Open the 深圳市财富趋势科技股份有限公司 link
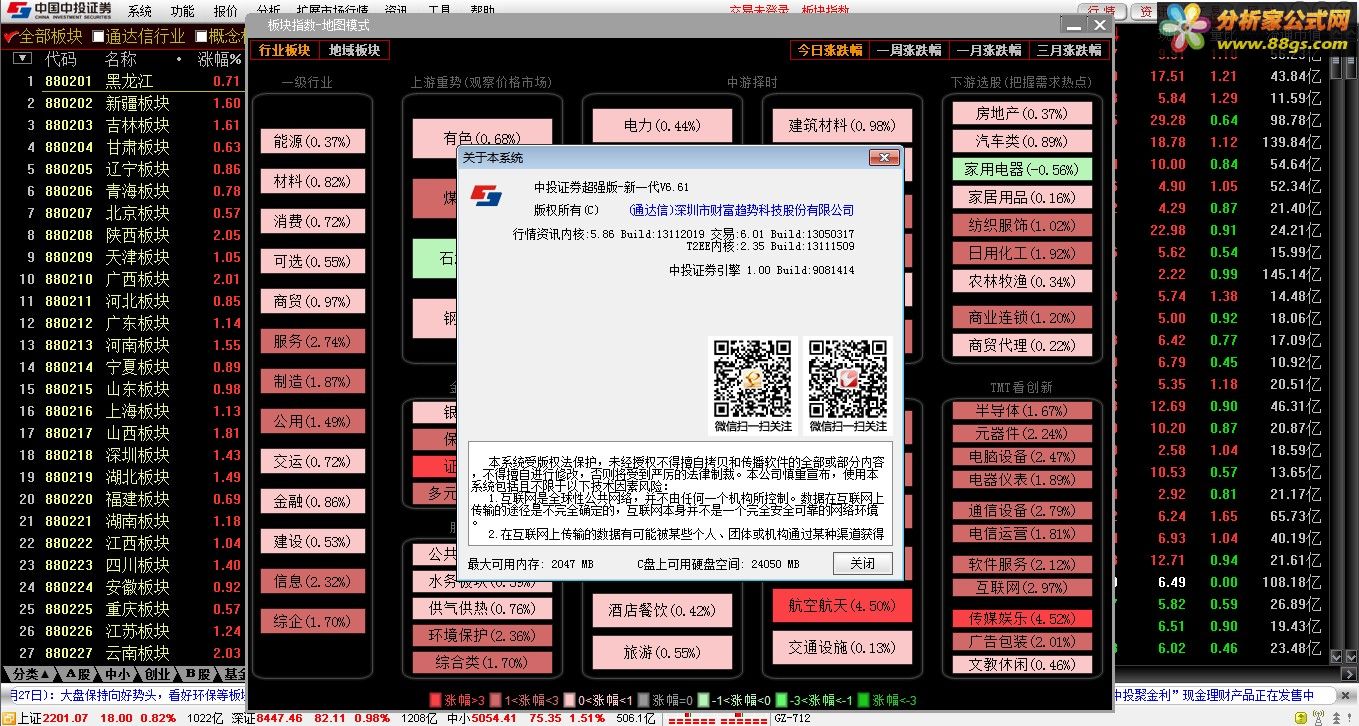This screenshot has height=726, width=1359. [x=741, y=210]
